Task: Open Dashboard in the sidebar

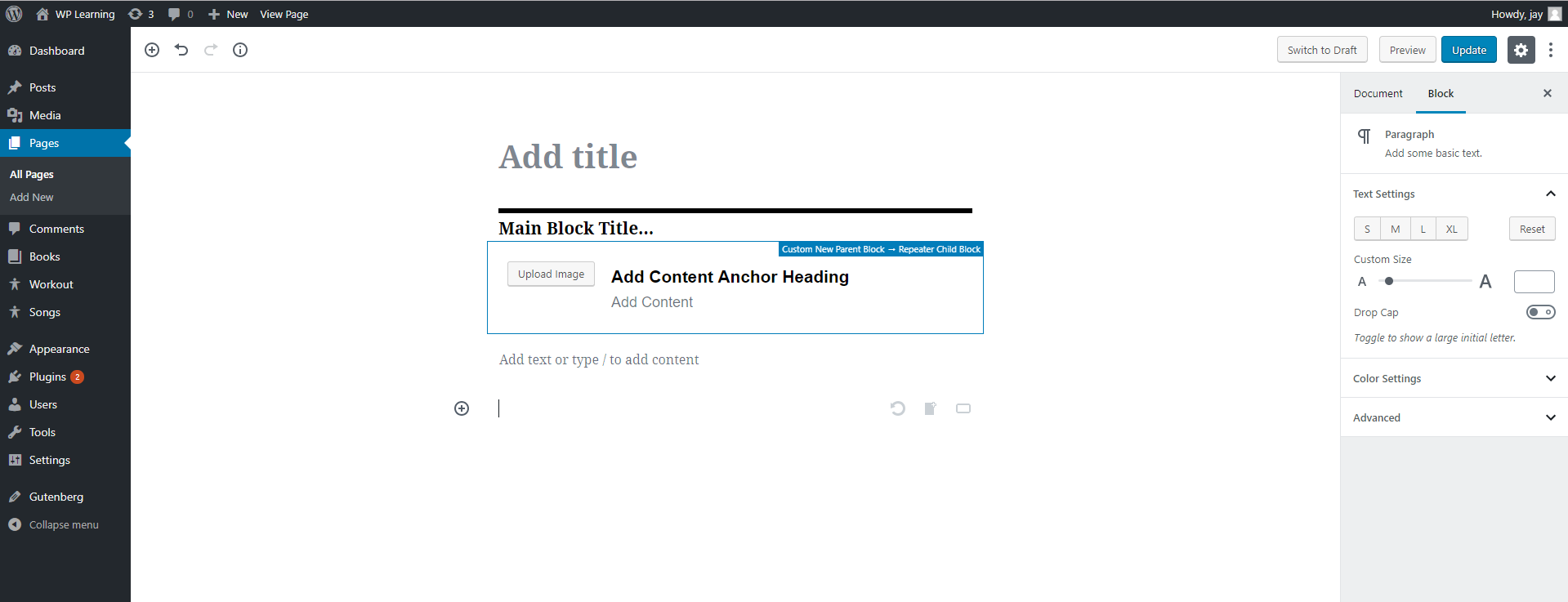Action: (65, 51)
